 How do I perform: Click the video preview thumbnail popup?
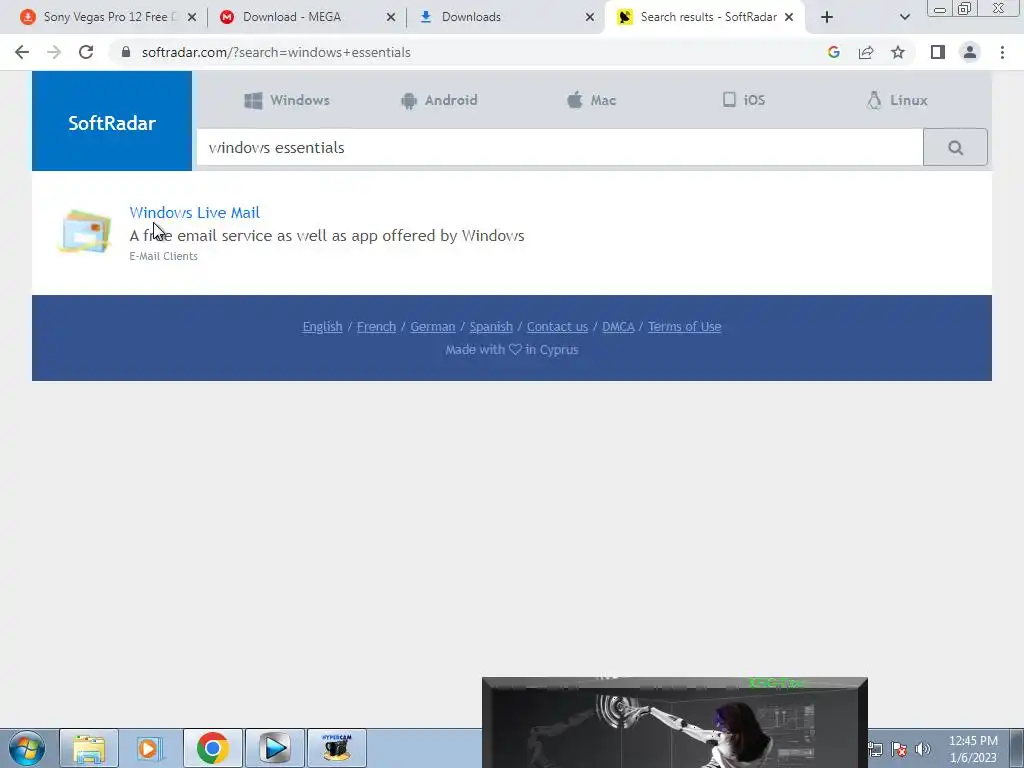click(x=675, y=722)
